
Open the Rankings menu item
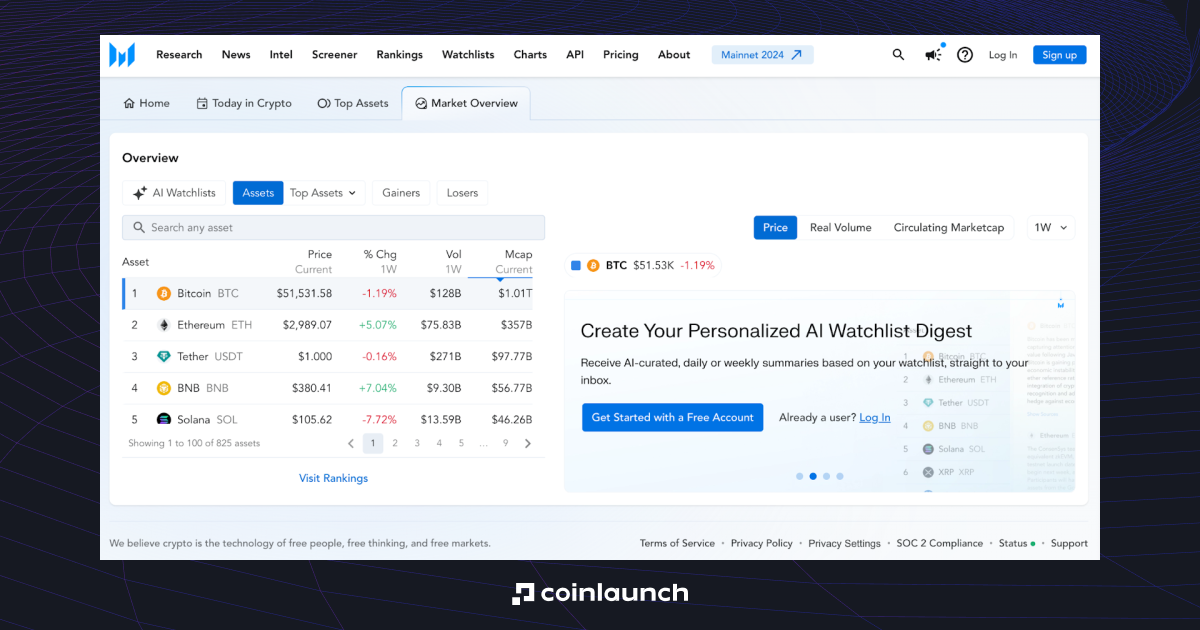399,55
